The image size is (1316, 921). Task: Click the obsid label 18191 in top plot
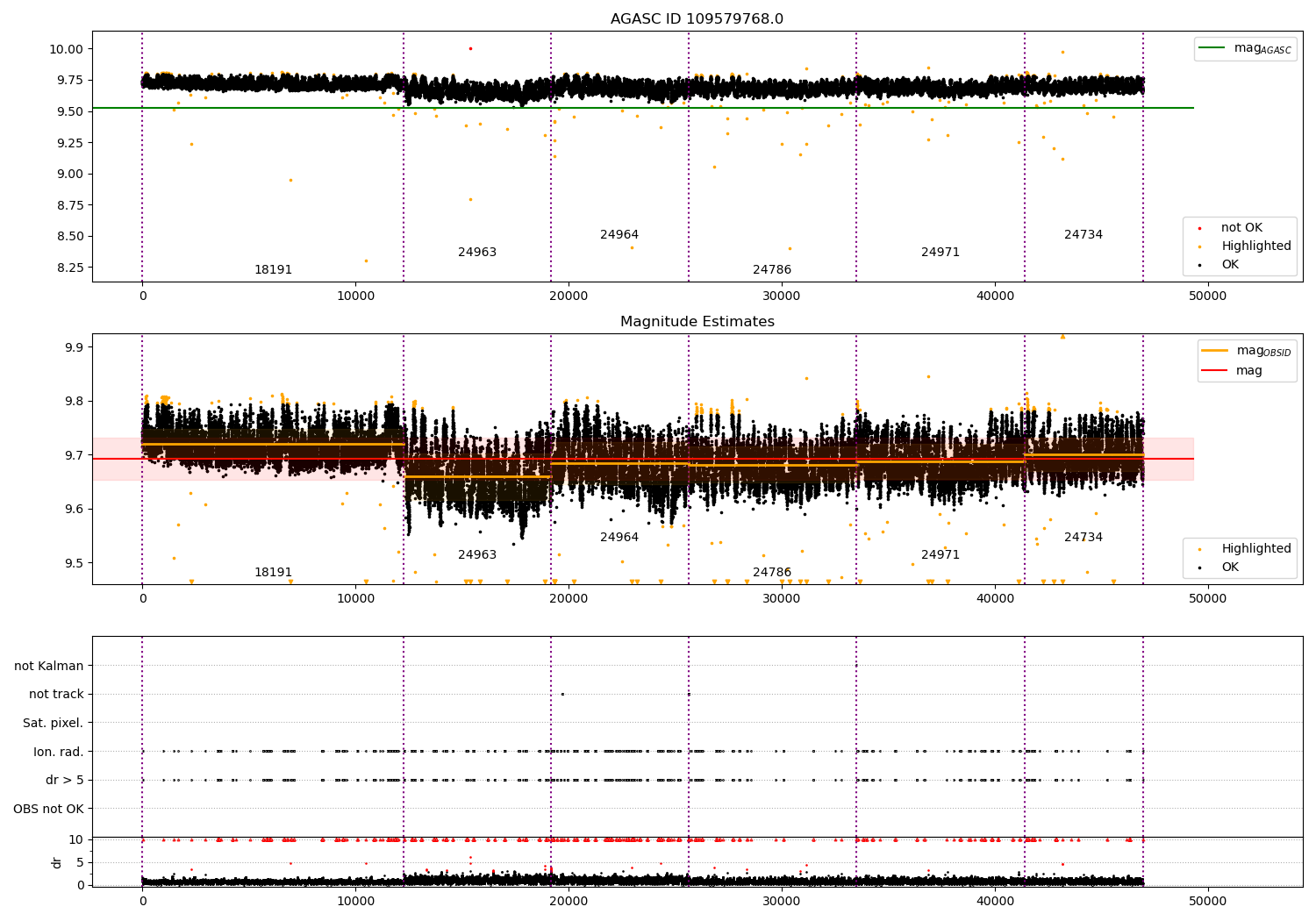coord(273,270)
